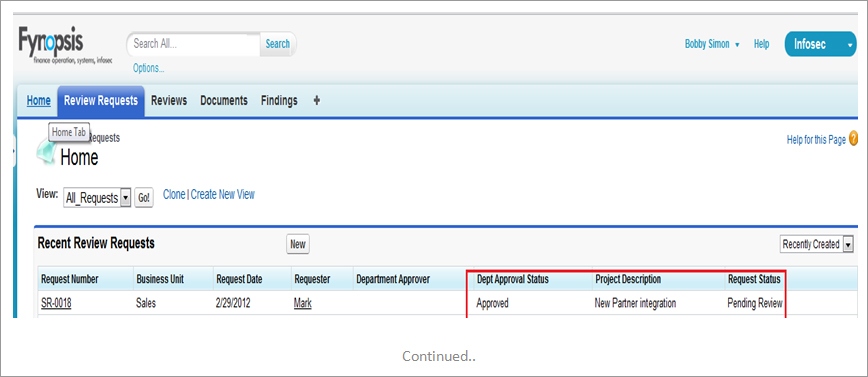Open requester Mark's record
868x377 pixels.
pyautogui.click(x=302, y=303)
